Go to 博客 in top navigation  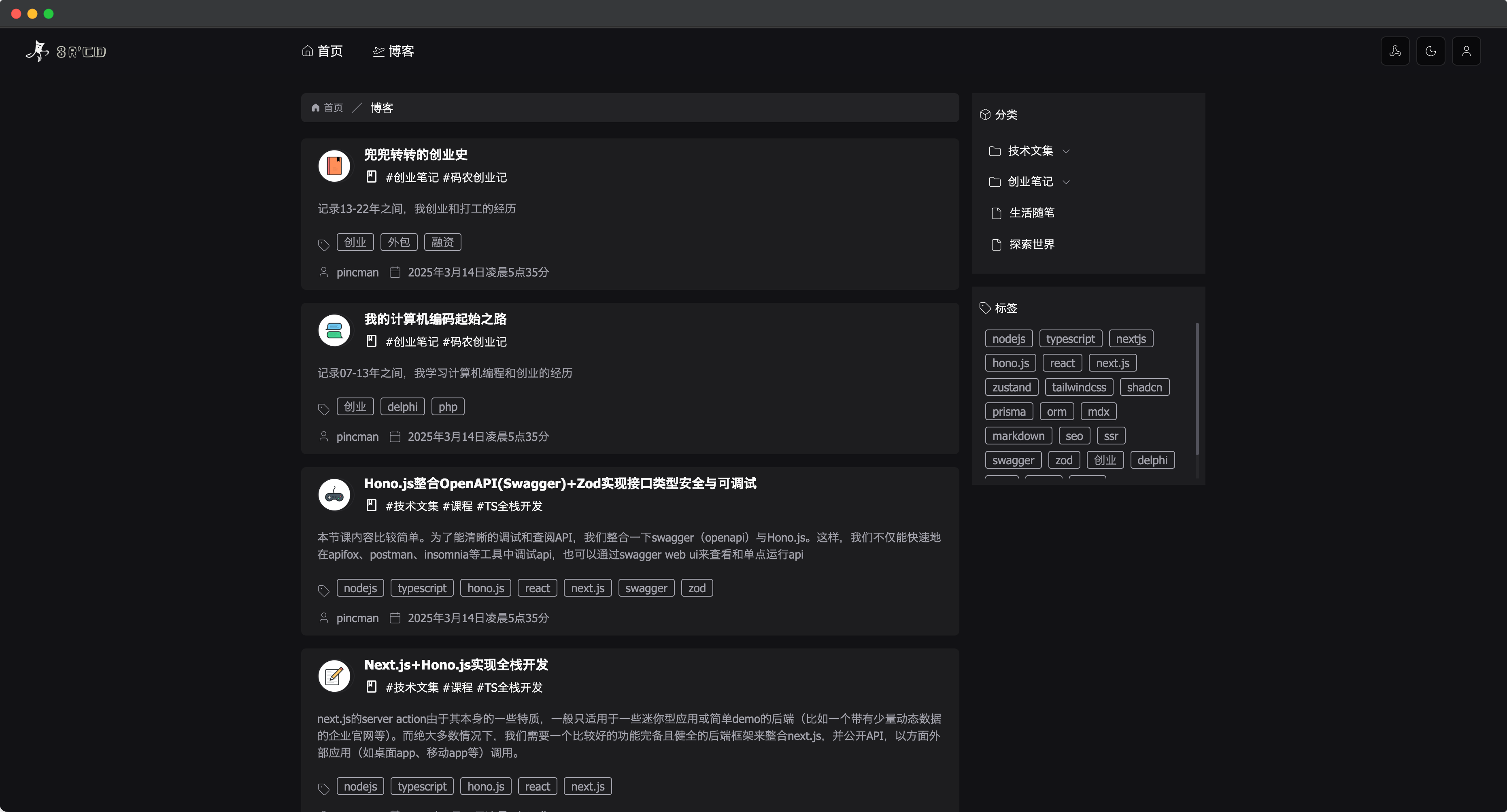(394, 51)
